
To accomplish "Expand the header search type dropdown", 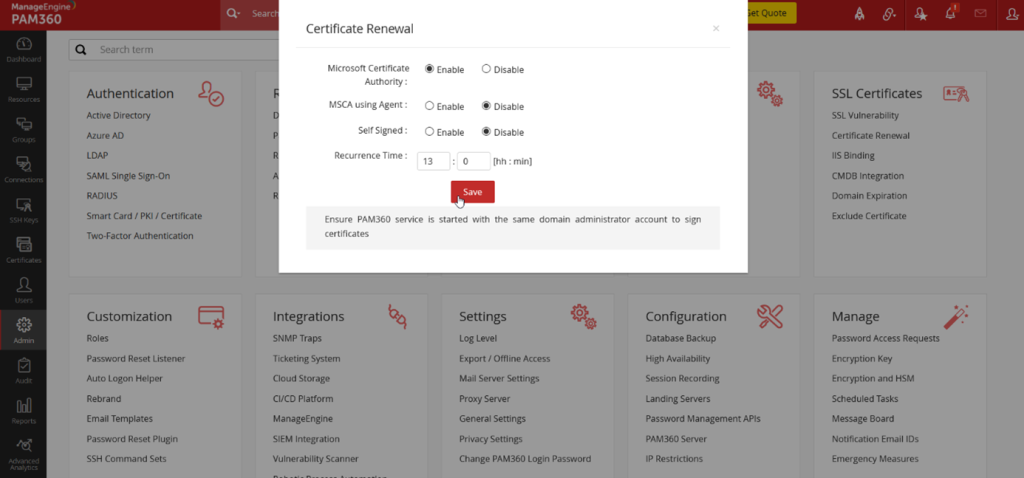I will 234,14.
